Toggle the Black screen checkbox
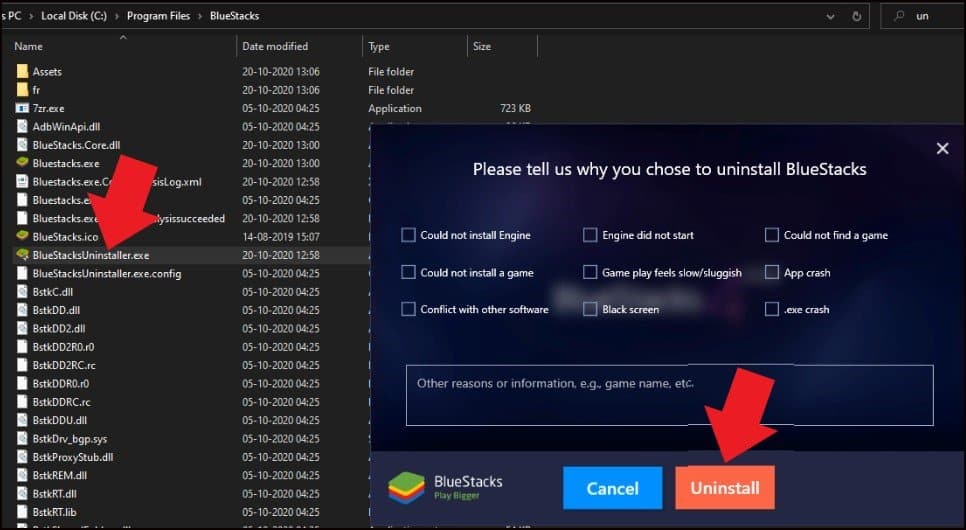This screenshot has width=966, height=530. pyautogui.click(x=590, y=310)
